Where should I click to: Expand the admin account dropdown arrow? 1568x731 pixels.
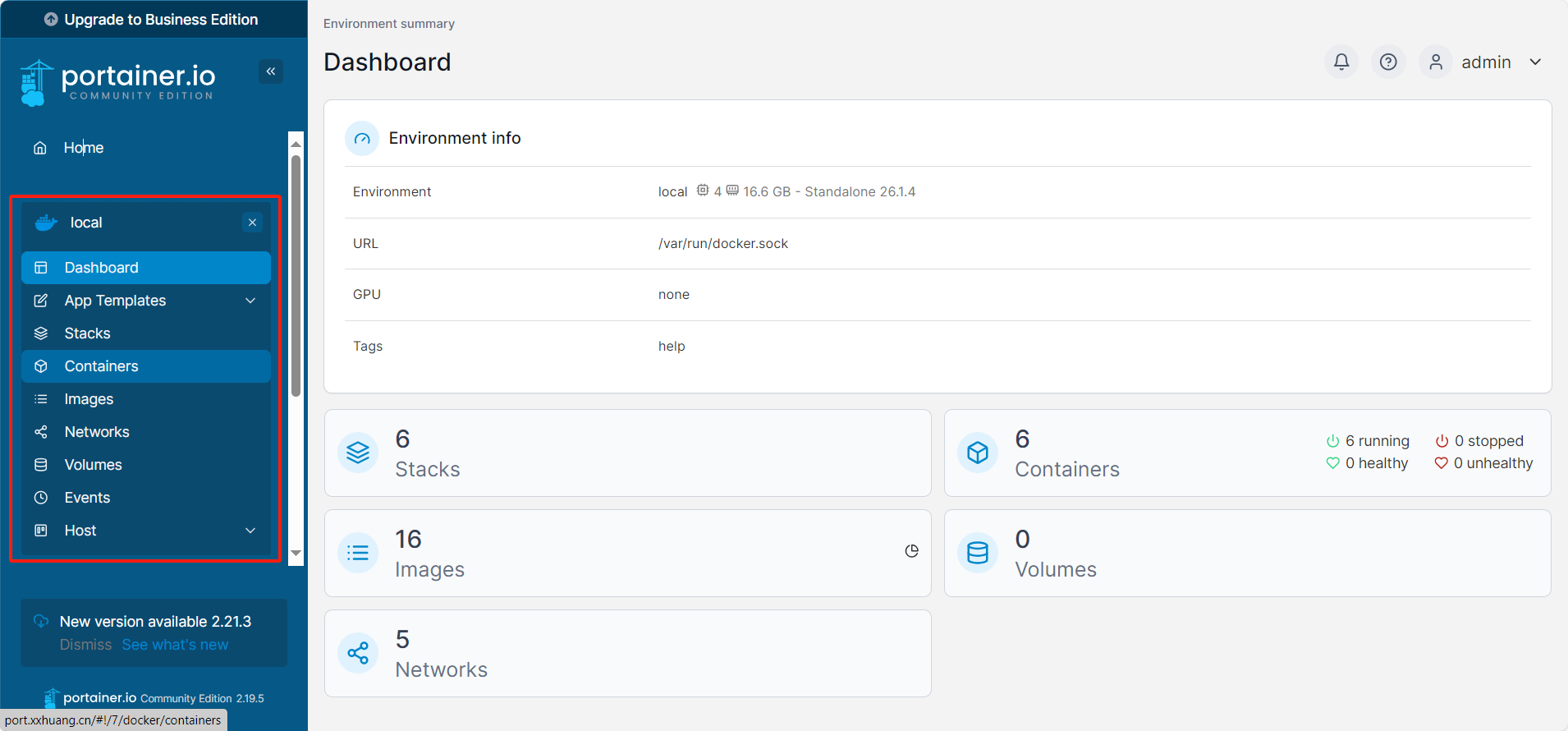[1535, 62]
